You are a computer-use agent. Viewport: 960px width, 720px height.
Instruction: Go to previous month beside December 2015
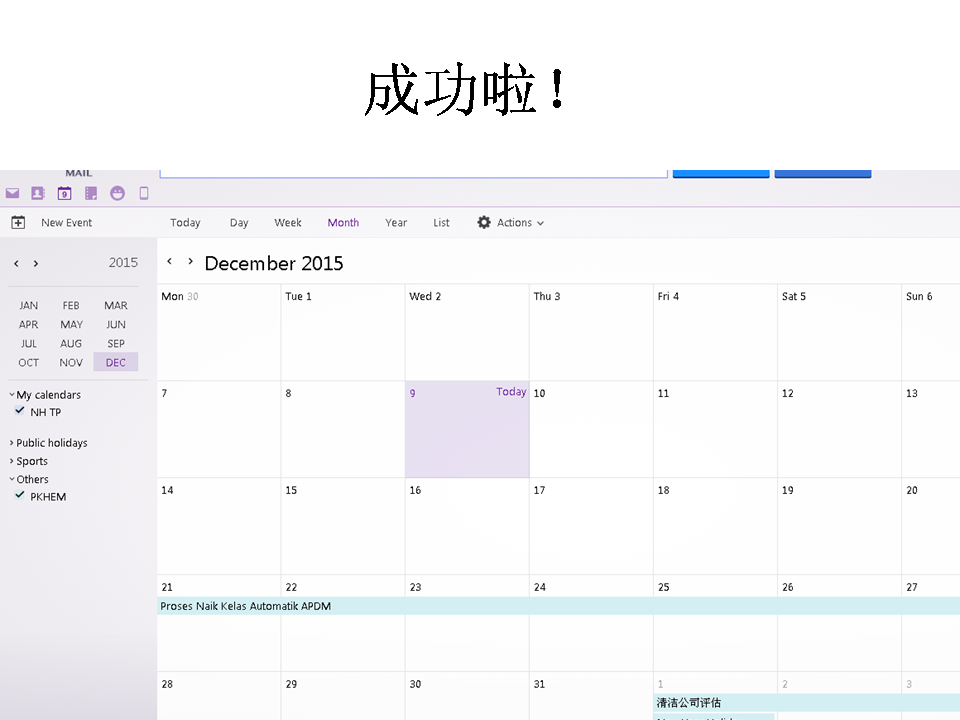coord(170,261)
